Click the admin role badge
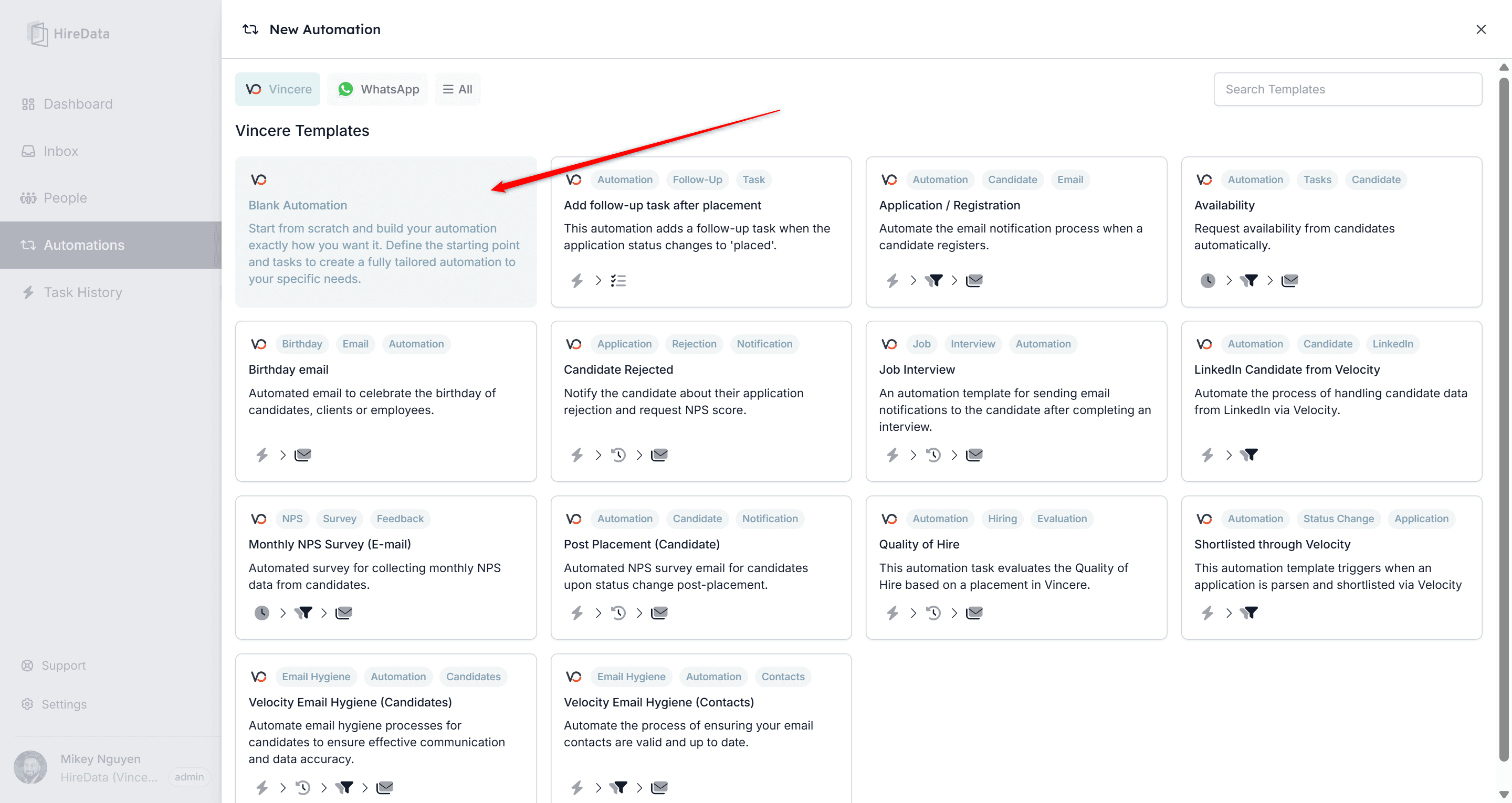 point(189,777)
